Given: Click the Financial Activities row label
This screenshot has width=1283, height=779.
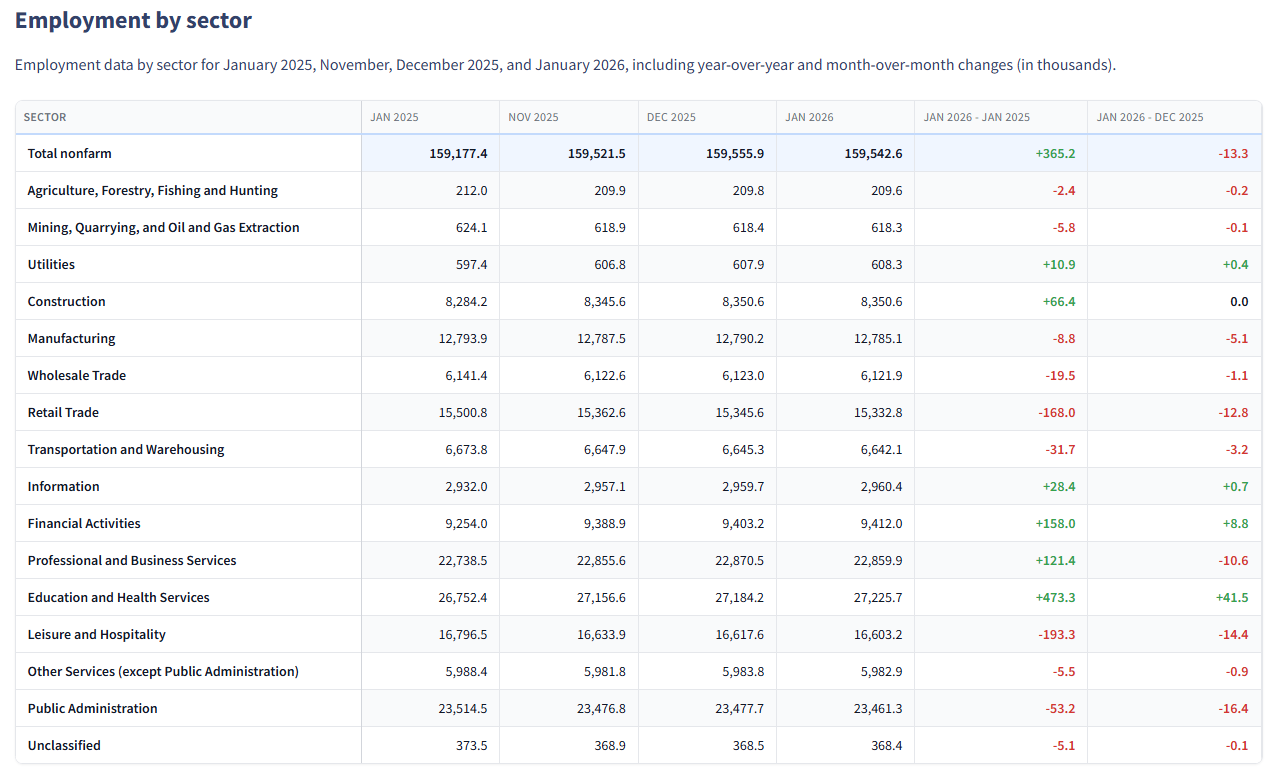Looking at the screenshot, I should point(84,524).
